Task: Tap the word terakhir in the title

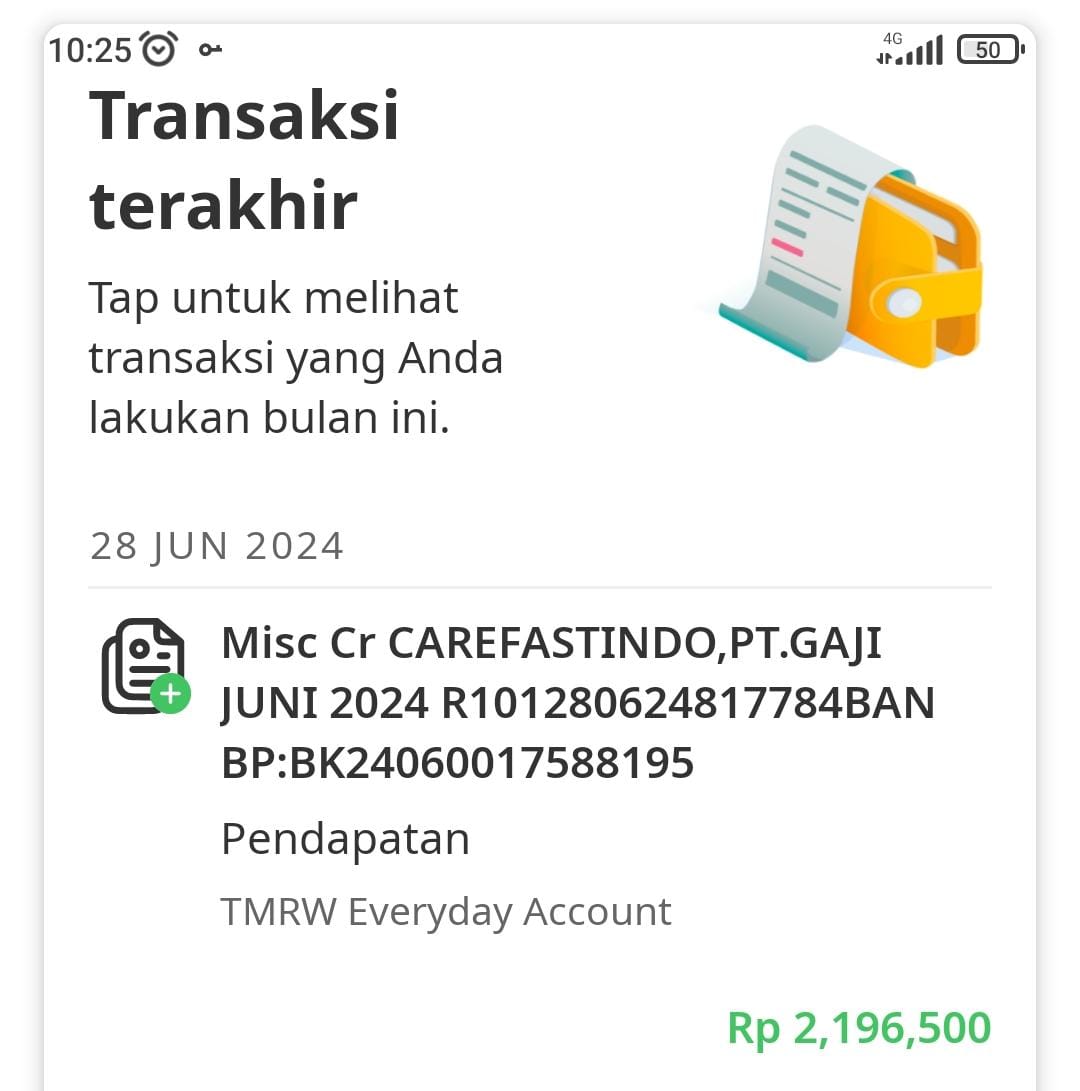Action: (223, 206)
